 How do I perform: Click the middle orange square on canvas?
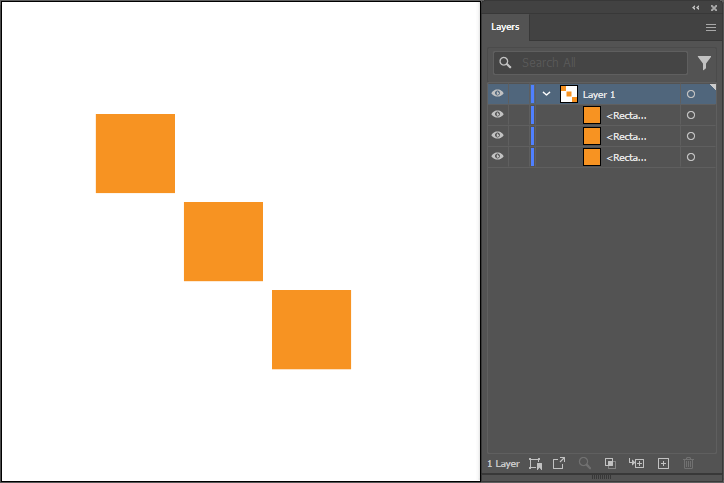click(x=223, y=241)
